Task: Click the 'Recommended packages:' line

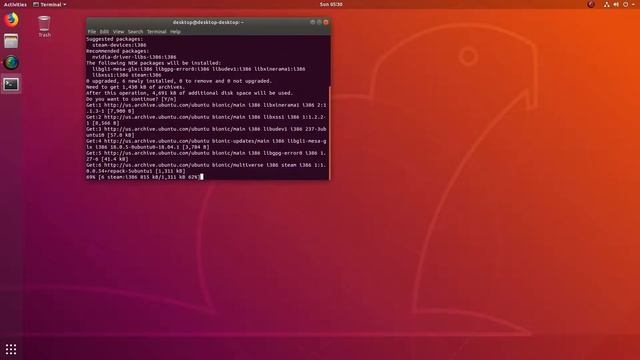Action: pyautogui.click(x=118, y=51)
